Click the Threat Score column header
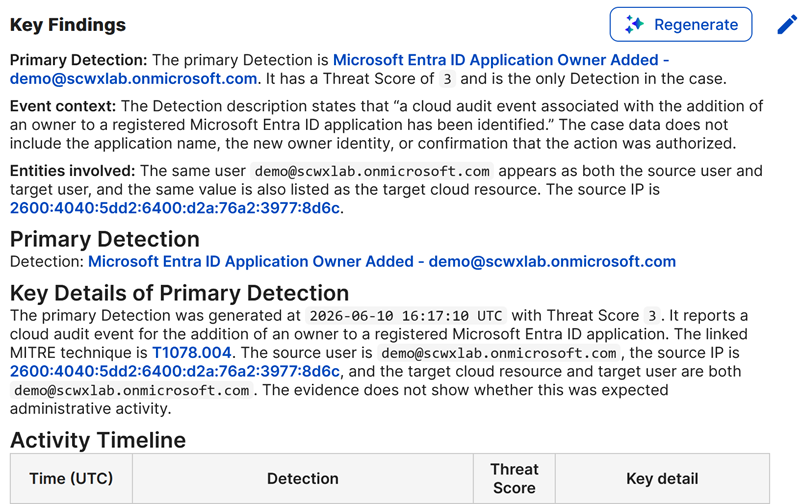Image resolution: width=801 pixels, height=504 pixels. coord(514,478)
